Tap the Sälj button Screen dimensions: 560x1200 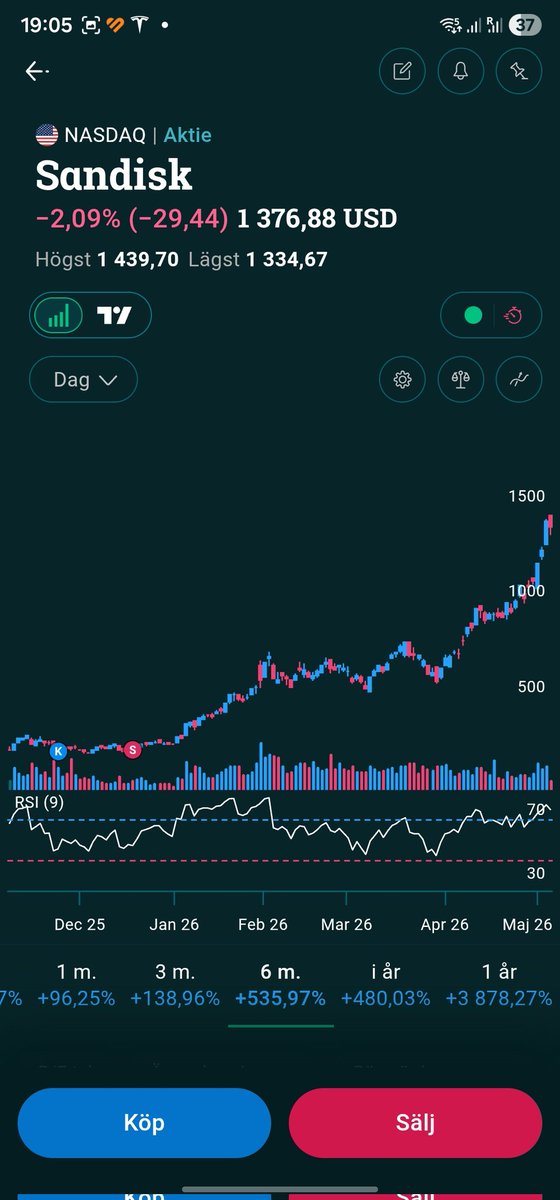coord(415,1123)
